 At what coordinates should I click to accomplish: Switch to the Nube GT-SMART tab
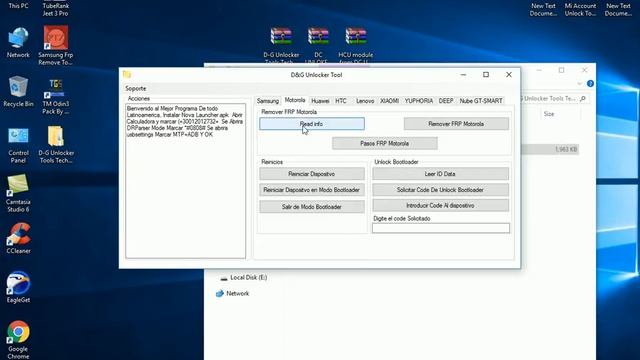[x=481, y=101]
